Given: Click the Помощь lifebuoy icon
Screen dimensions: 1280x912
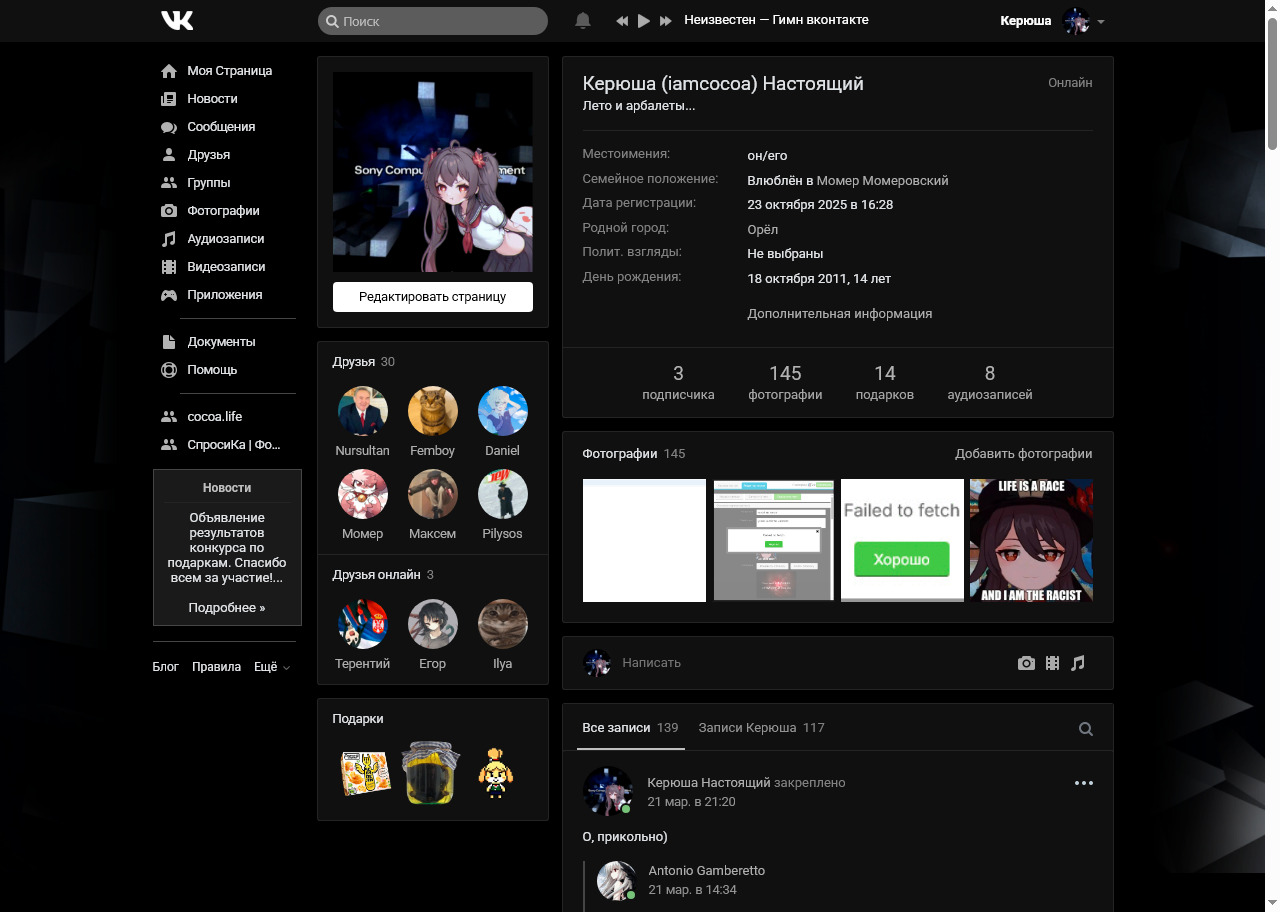Looking at the screenshot, I should [x=169, y=370].
